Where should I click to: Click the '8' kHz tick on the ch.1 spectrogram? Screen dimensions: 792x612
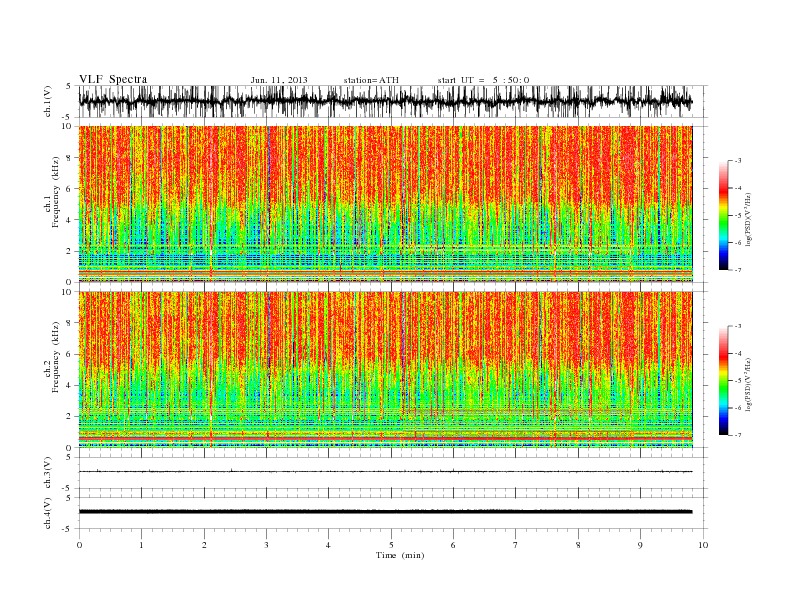pyautogui.click(x=70, y=158)
